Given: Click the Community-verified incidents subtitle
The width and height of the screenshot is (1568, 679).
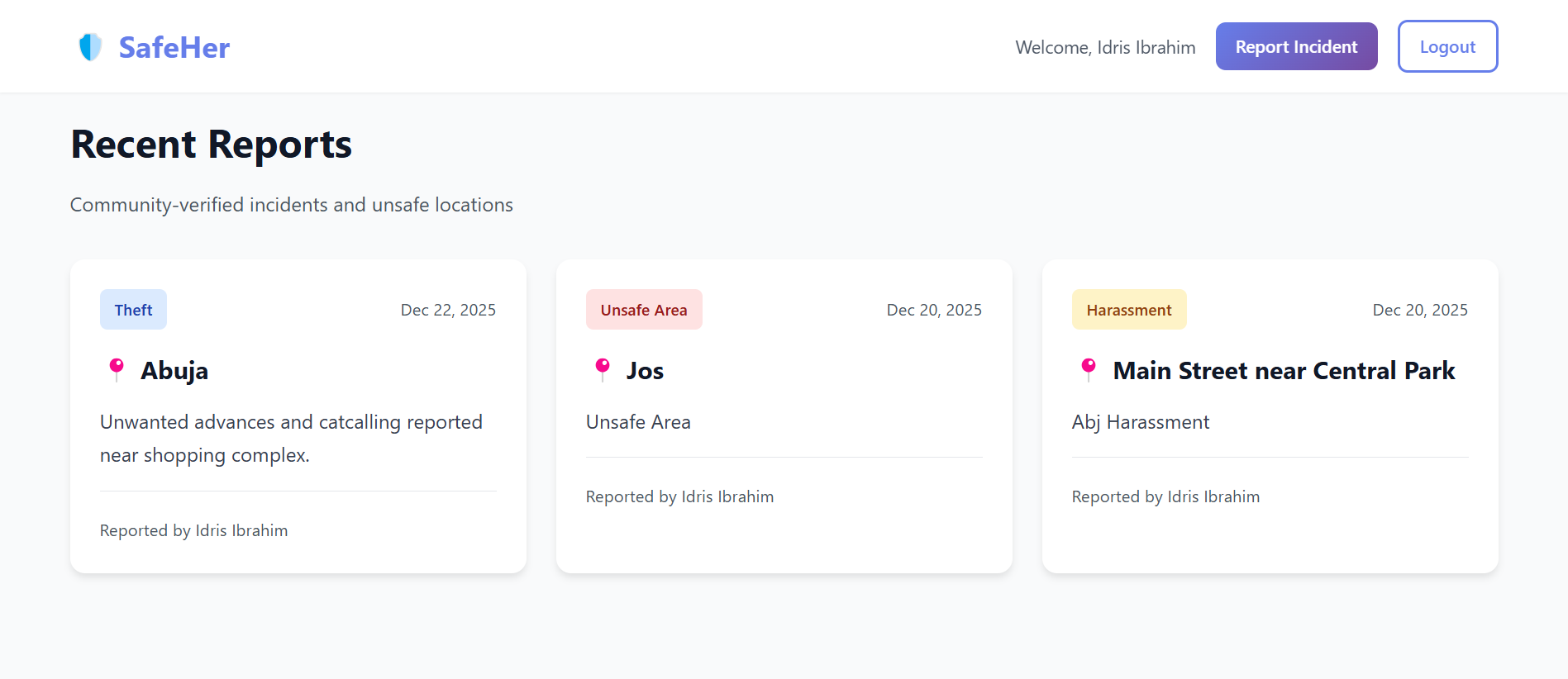Looking at the screenshot, I should [291, 205].
